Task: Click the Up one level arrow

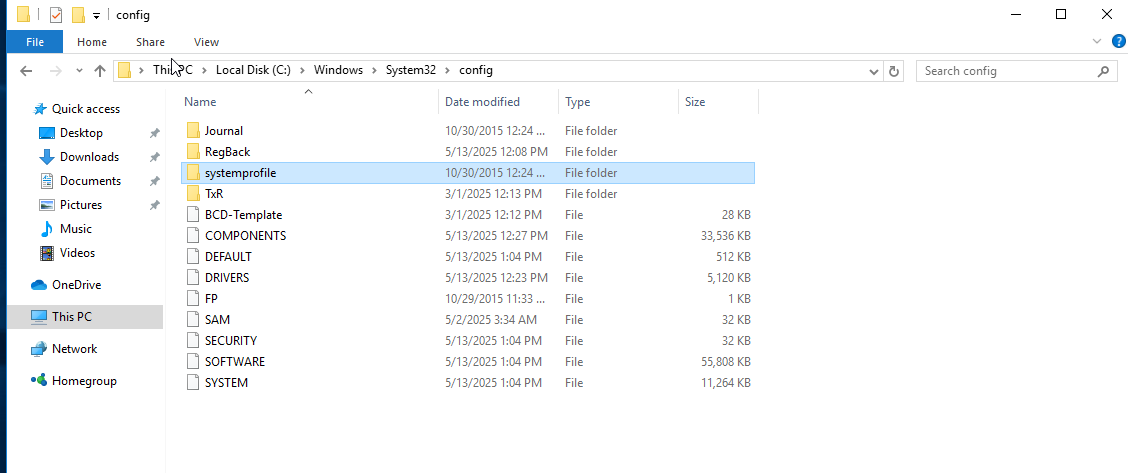Action: (100, 71)
